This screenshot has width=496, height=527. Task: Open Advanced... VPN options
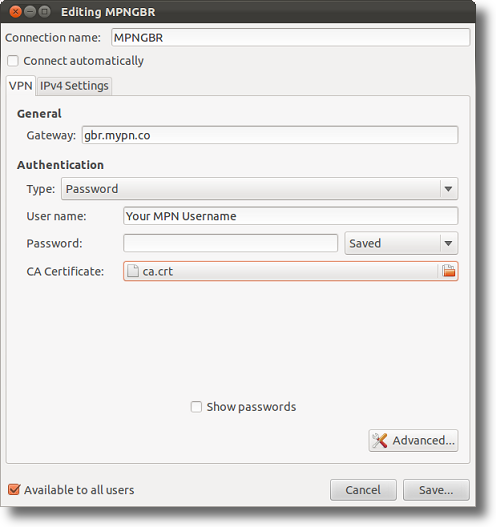tap(413, 440)
